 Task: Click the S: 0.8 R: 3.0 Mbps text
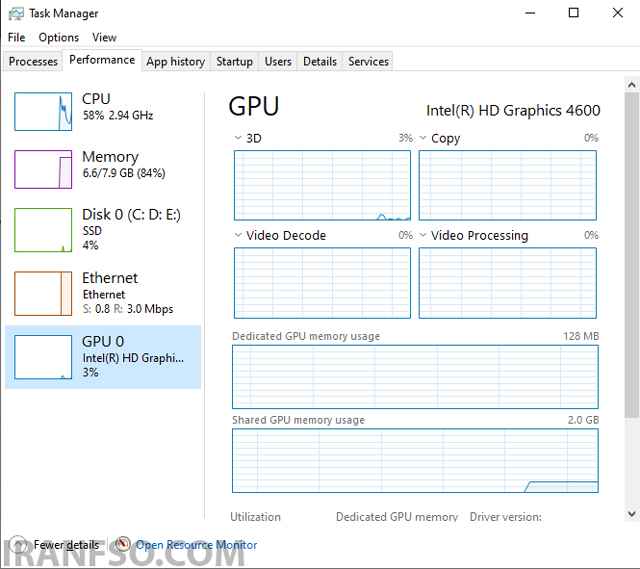128,309
